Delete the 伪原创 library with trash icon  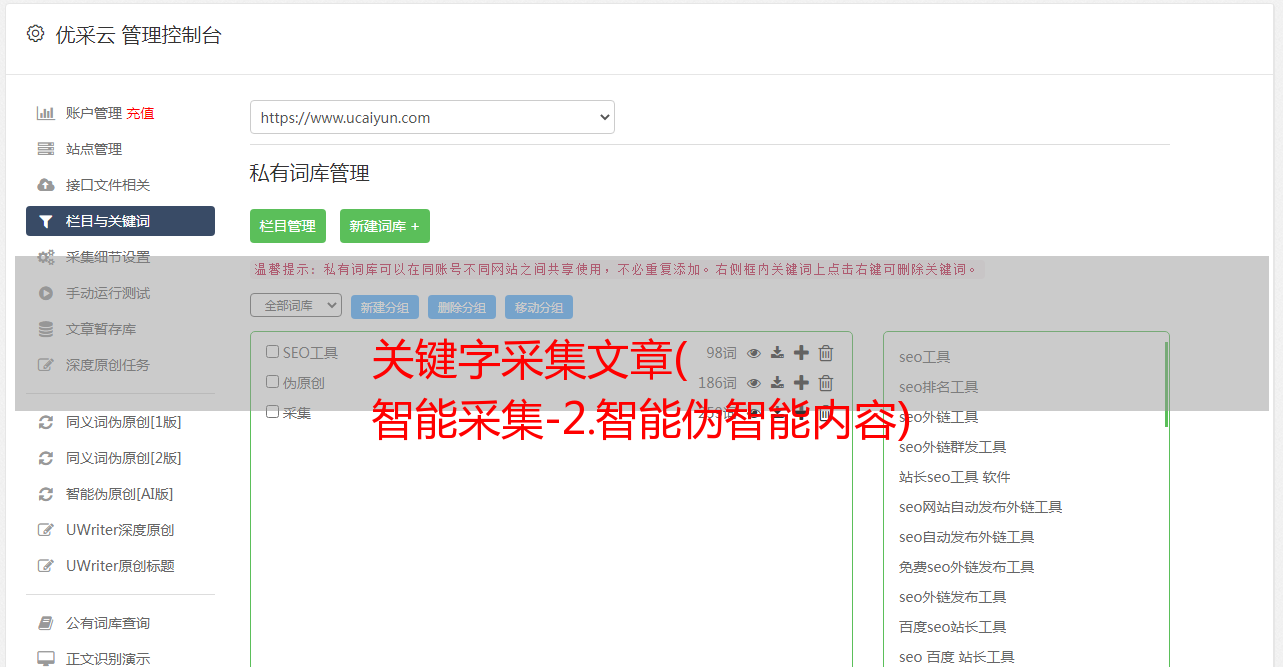826,382
